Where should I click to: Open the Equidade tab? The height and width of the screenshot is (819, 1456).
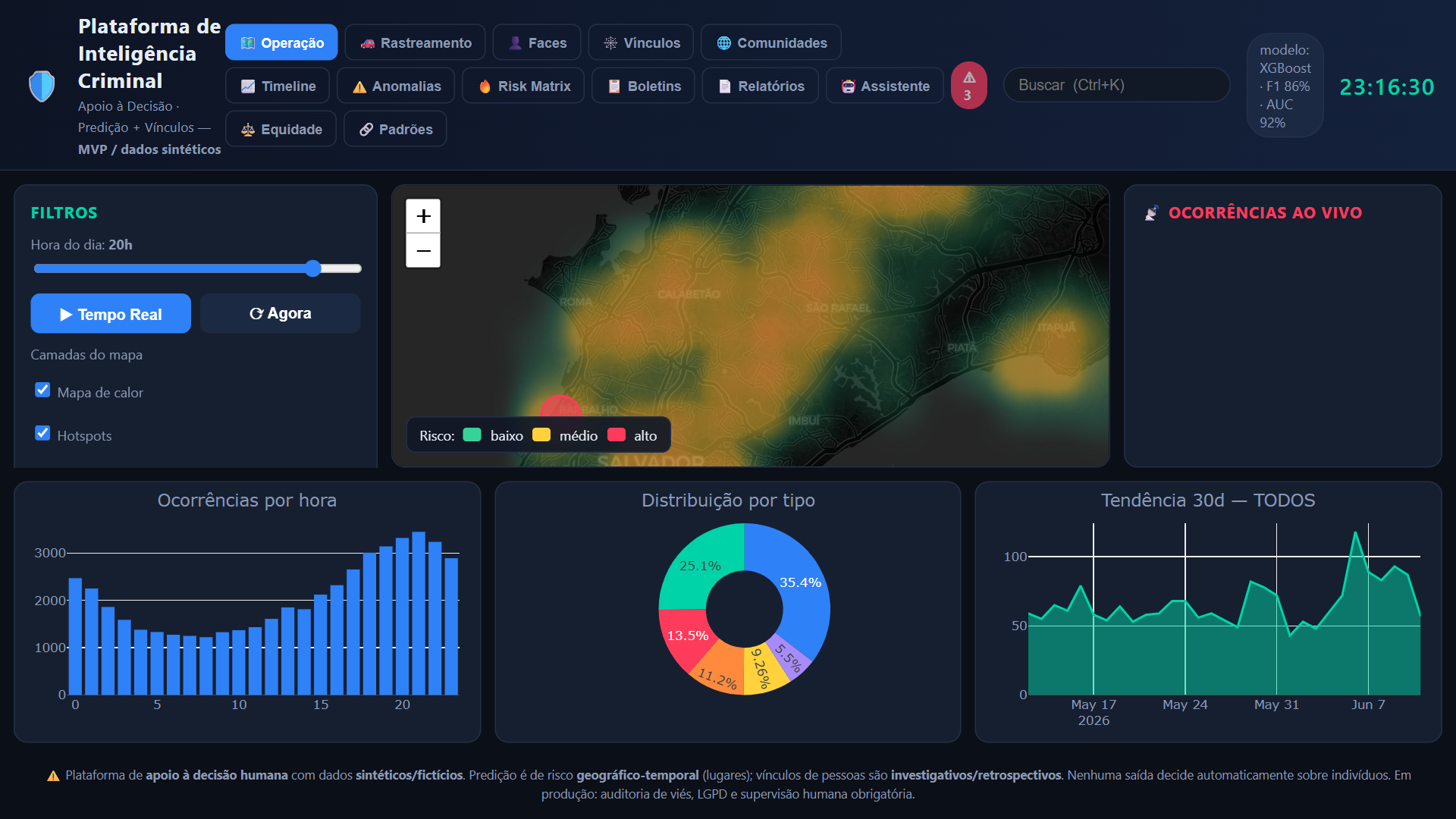tap(281, 129)
